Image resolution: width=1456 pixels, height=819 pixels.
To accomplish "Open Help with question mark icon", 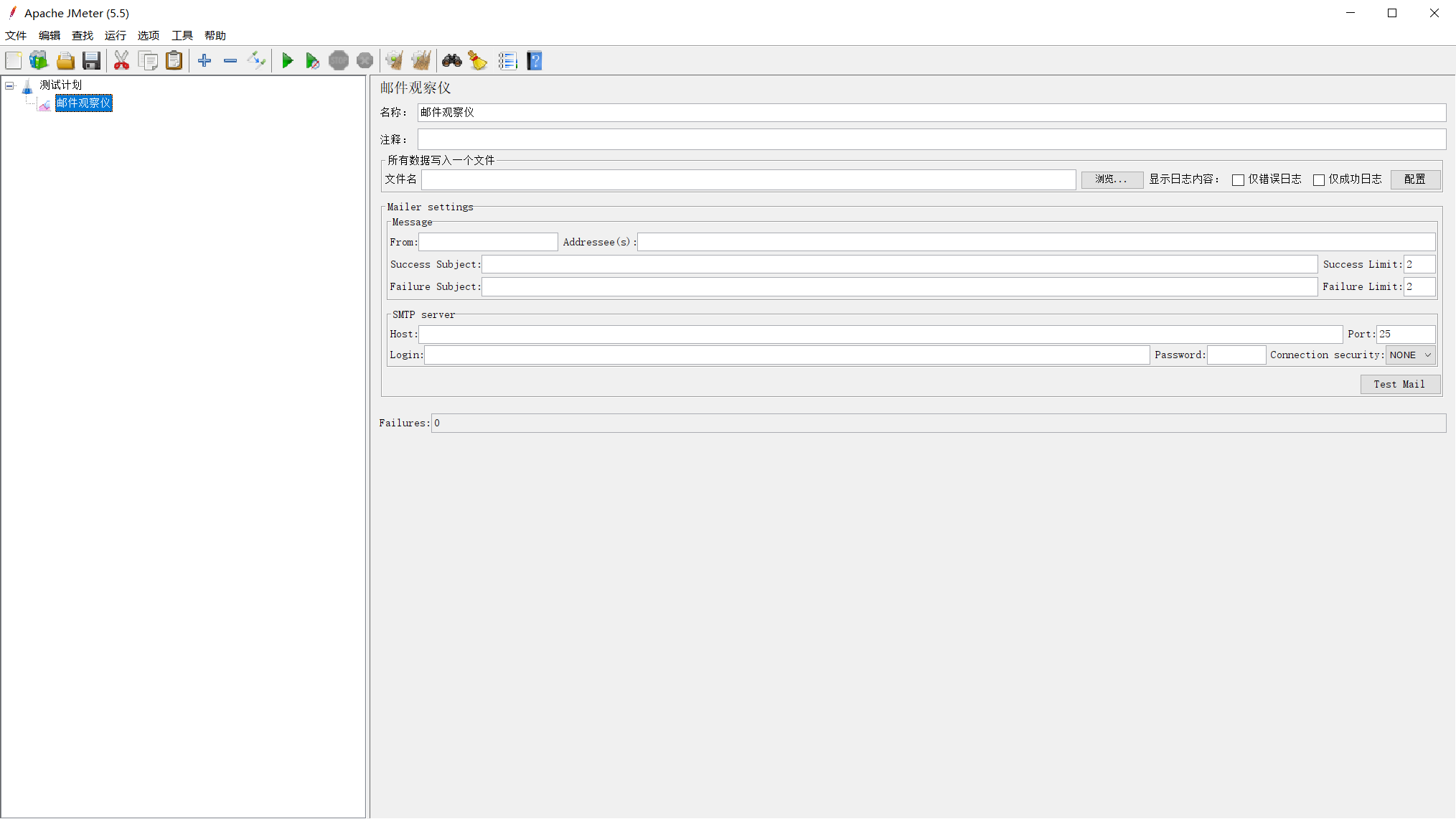I will coord(535,61).
